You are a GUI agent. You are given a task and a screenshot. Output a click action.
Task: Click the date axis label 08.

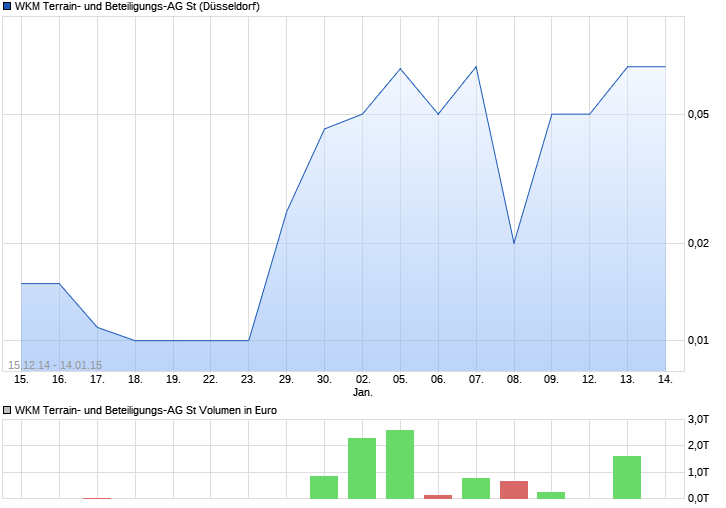point(514,379)
